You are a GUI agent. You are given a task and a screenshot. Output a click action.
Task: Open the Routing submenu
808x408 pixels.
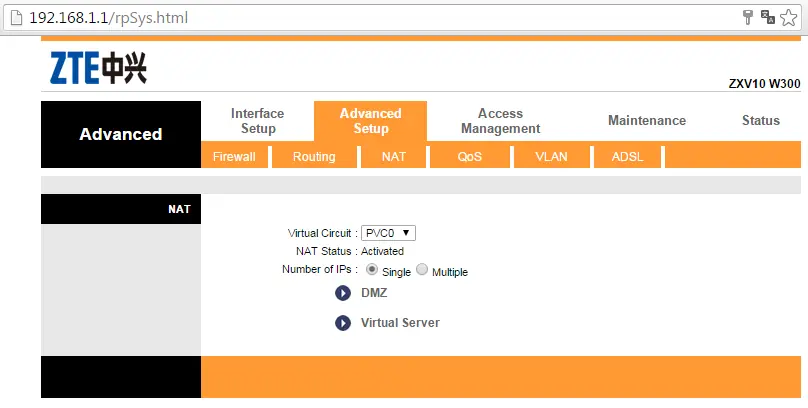[x=314, y=157]
